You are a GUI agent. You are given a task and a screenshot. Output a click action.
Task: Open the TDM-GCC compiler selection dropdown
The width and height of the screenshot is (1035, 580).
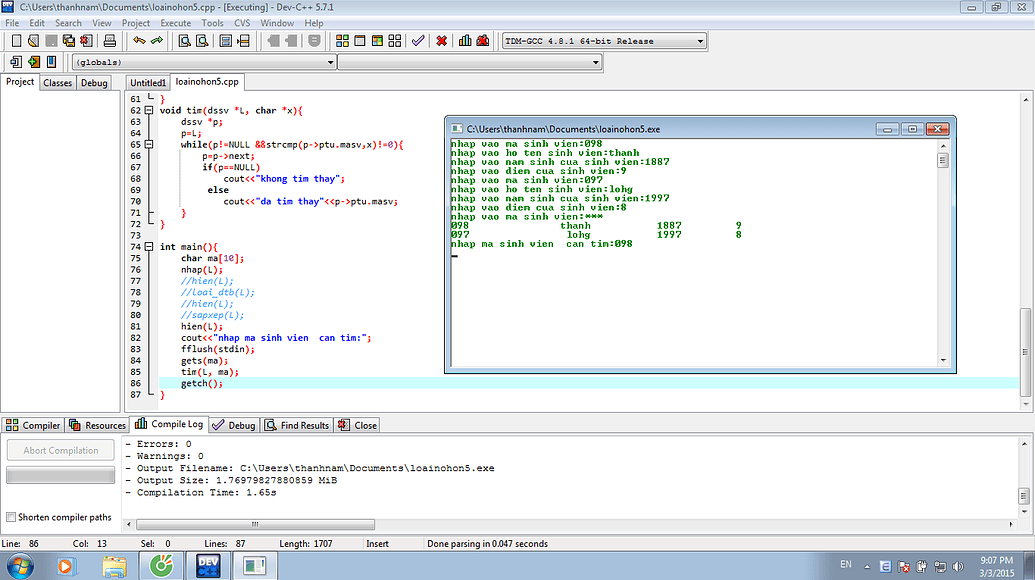(700, 40)
